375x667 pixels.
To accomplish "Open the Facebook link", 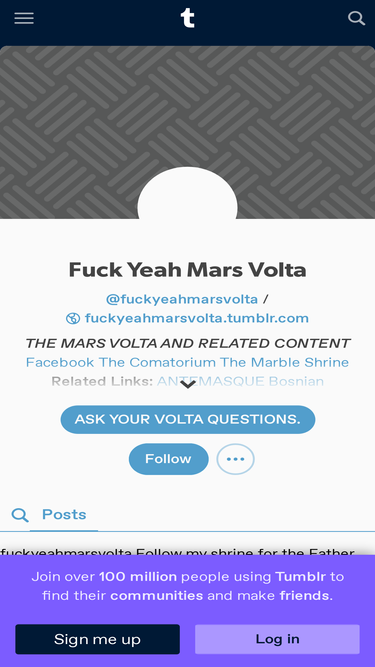I will (x=60, y=362).
